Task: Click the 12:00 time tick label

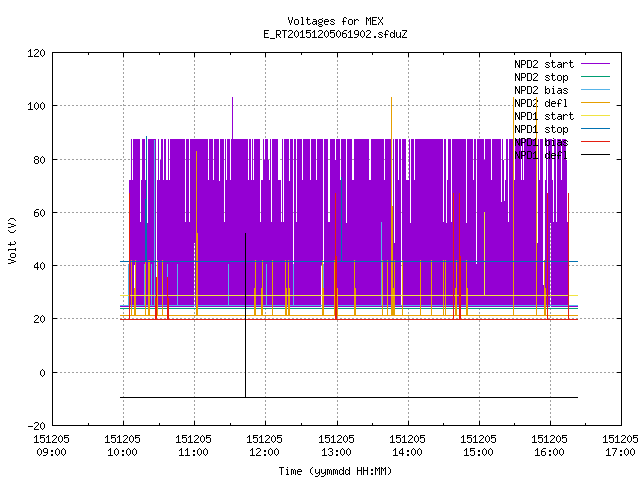Action: pyautogui.click(x=264, y=452)
